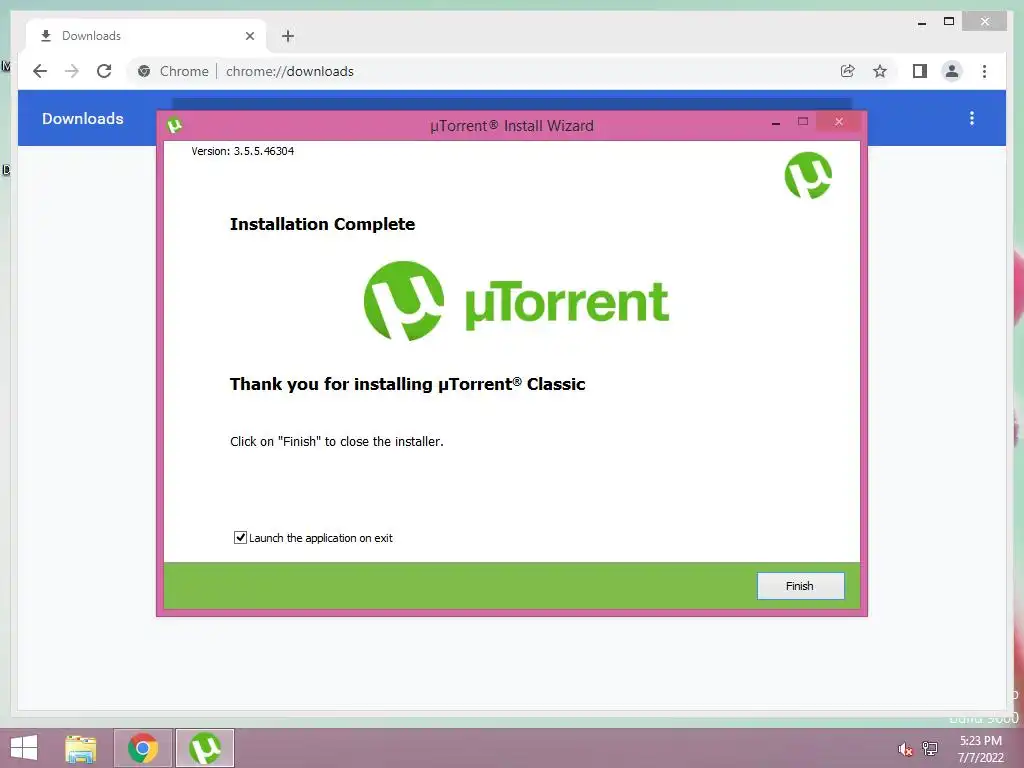
Task: Select µTorrent installer in taskbar
Action: 205,748
